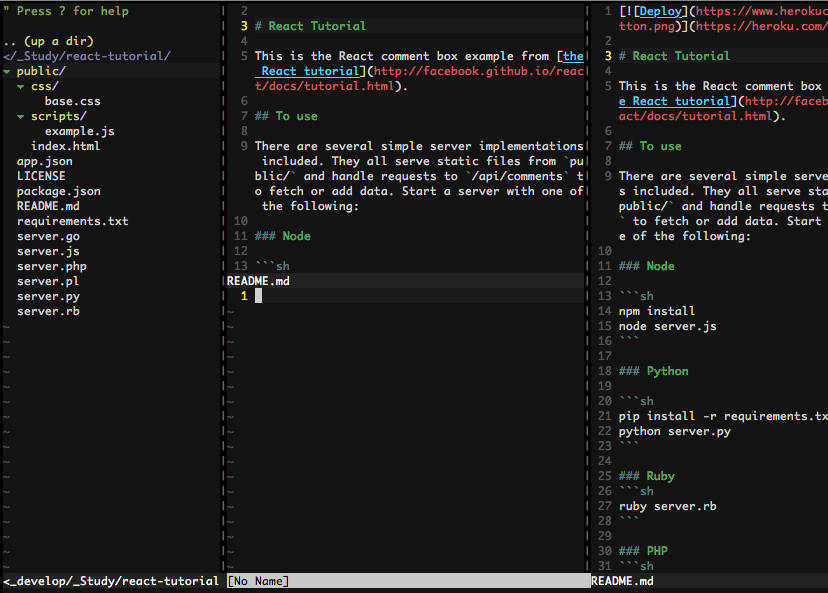Open app.json from the file tree
The width and height of the screenshot is (828, 593).
(44, 162)
